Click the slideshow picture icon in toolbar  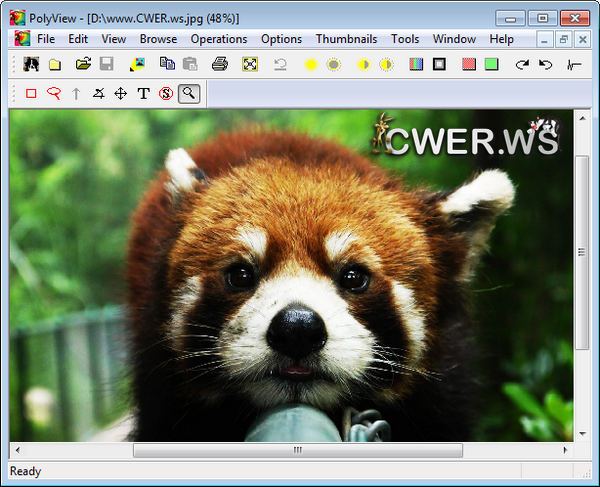137,64
